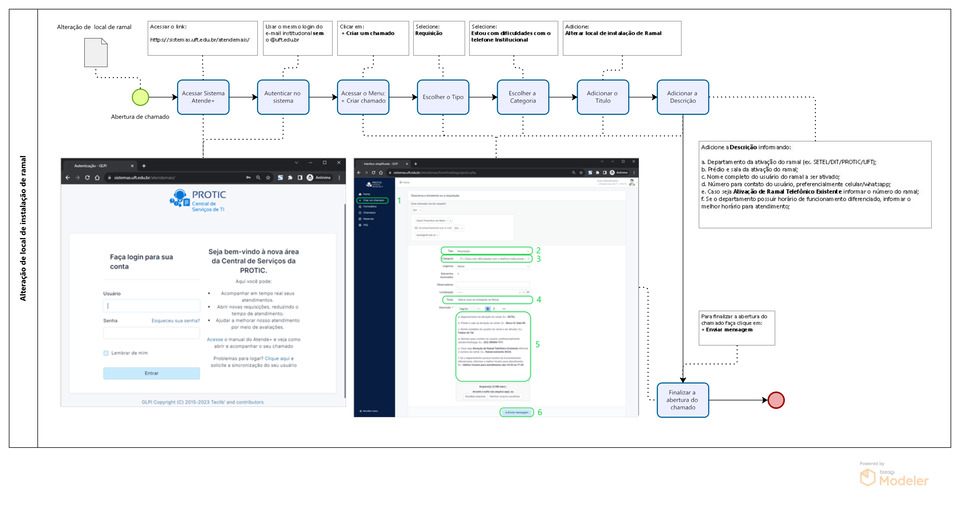Click the green start event circle

tap(140, 97)
